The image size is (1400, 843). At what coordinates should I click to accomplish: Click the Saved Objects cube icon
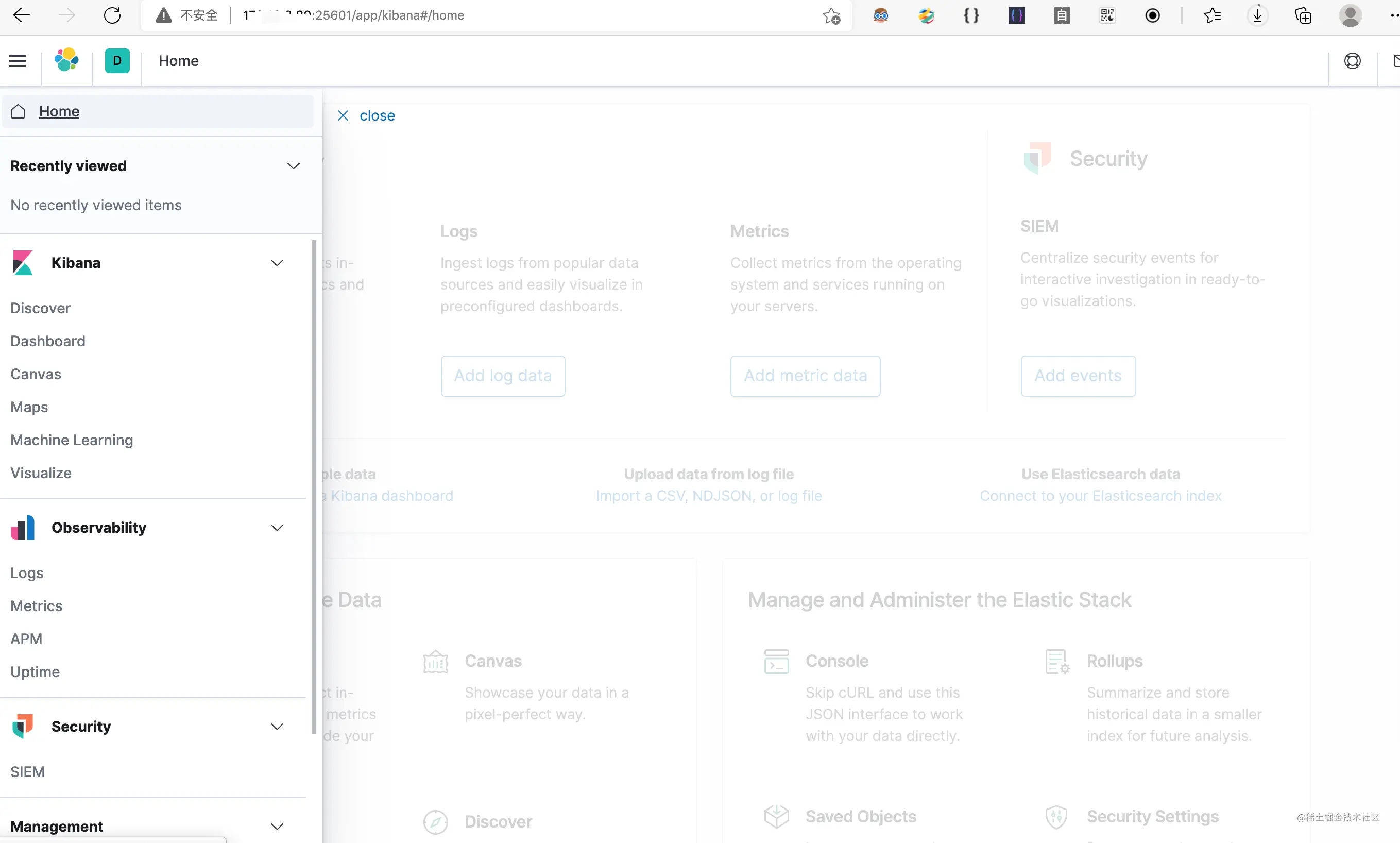(x=776, y=816)
